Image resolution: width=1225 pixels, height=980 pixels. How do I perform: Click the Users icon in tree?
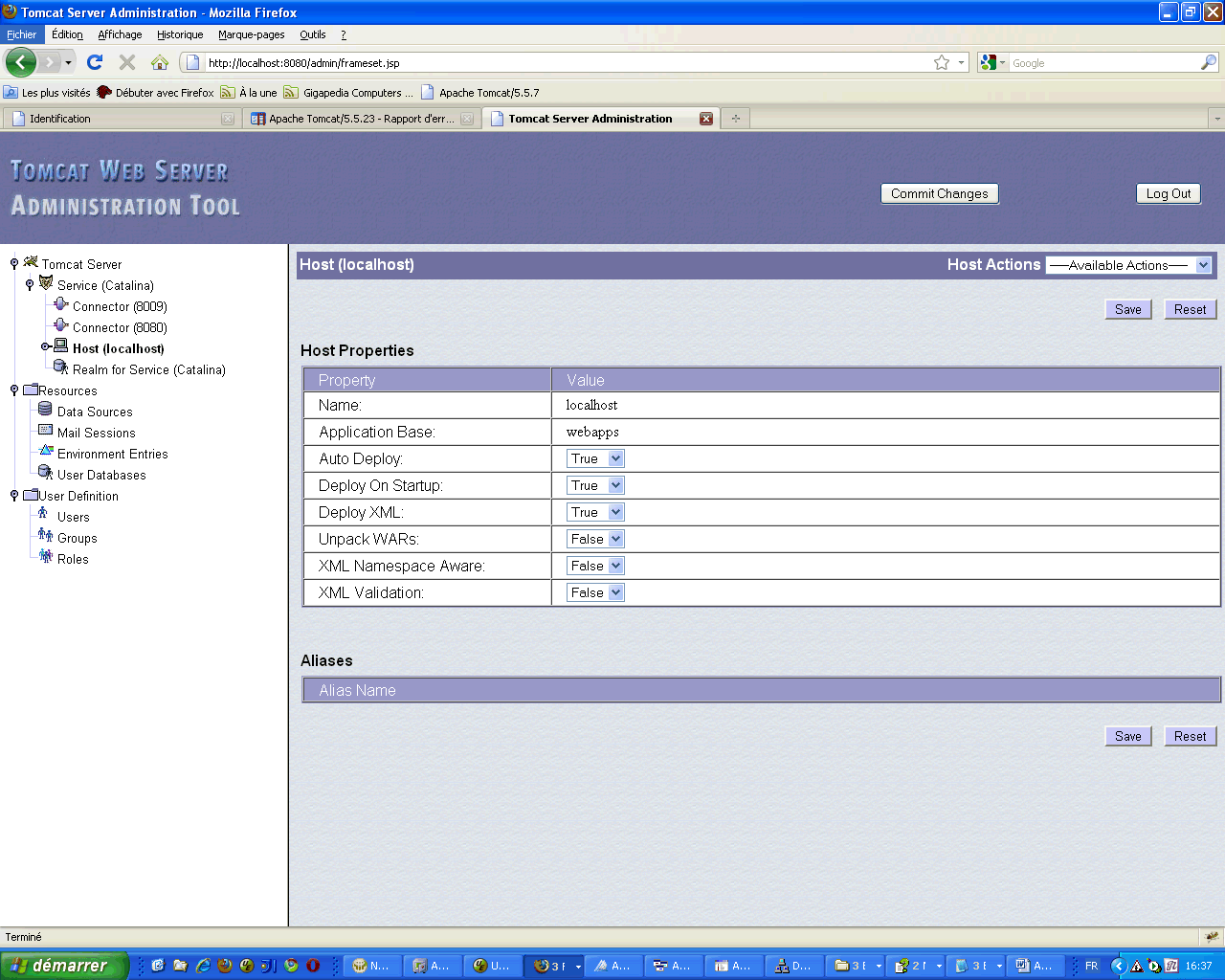(x=43, y=515)
